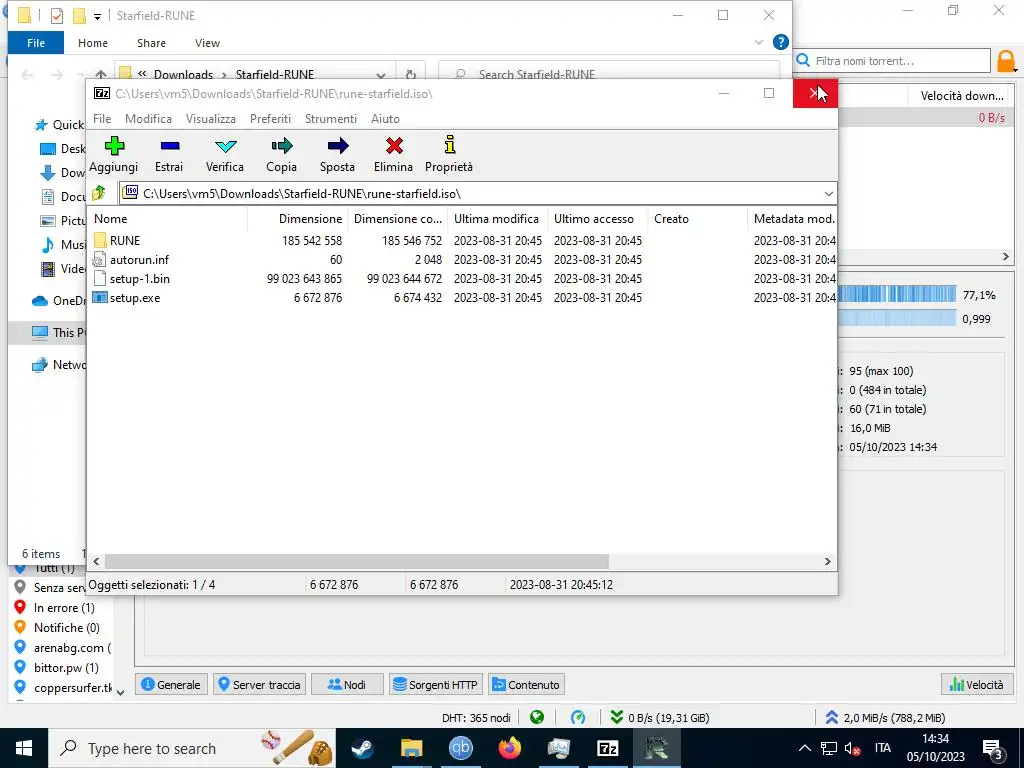Expand the Explorer ribbon chevron
The image size is (1024, 768).
[758, 42]
